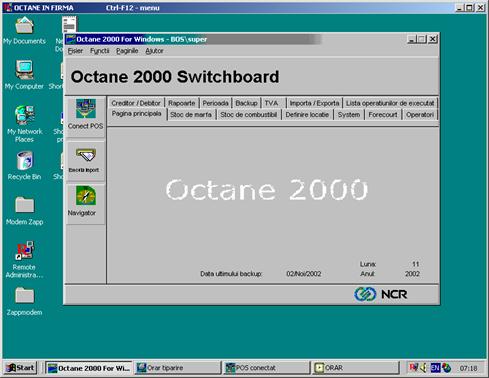The height and width of the screenshot is (378, 489).
Task: Switch to Stoc de combustibil tab
Action: [x=248, y=115]
